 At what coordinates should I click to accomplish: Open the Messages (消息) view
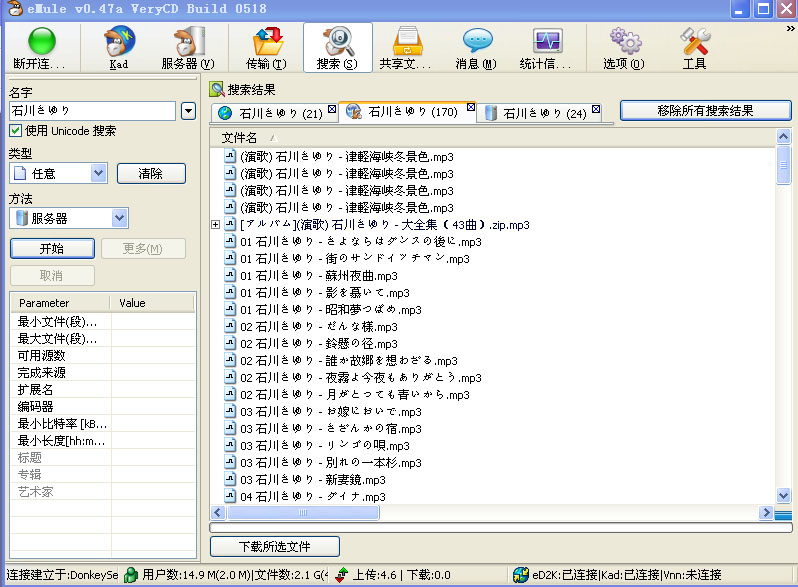(476, 48)
